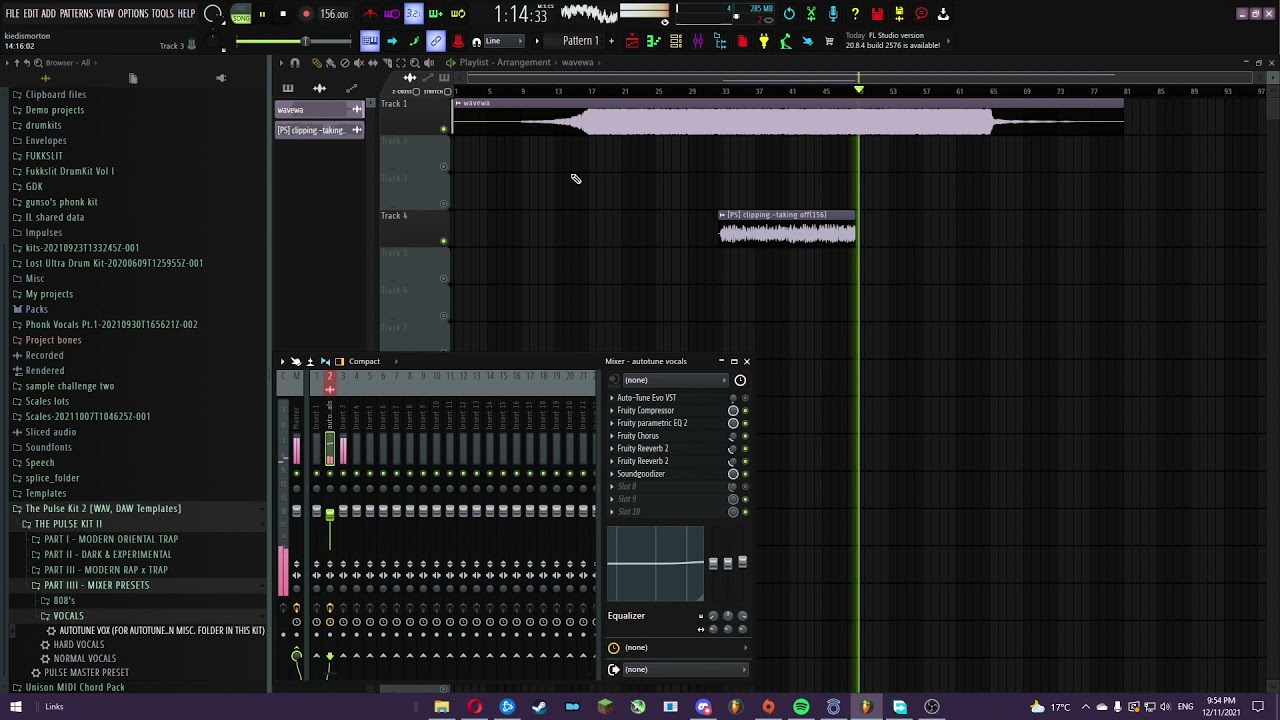Image resolution: width=1280 pixels, height=720 pixels.
Task: Open the mixer input (none) dropdown
Action: click(674, 380)
